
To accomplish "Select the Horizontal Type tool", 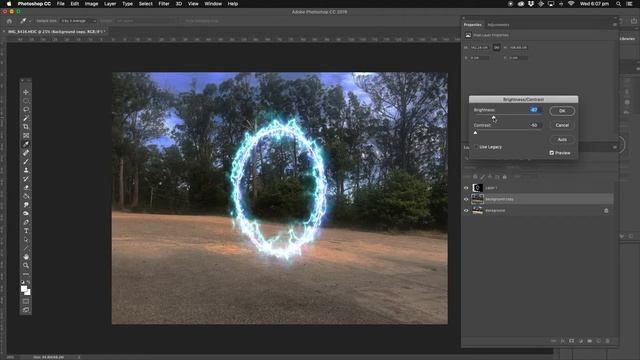I will (x=26, y=231).
